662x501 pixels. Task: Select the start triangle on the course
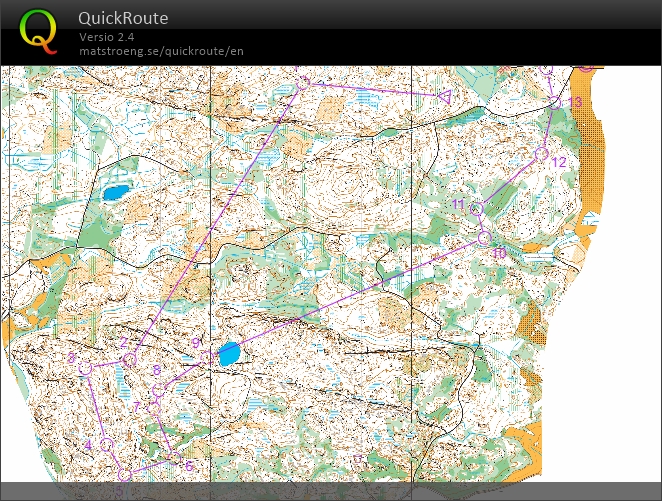click(444, 97)
